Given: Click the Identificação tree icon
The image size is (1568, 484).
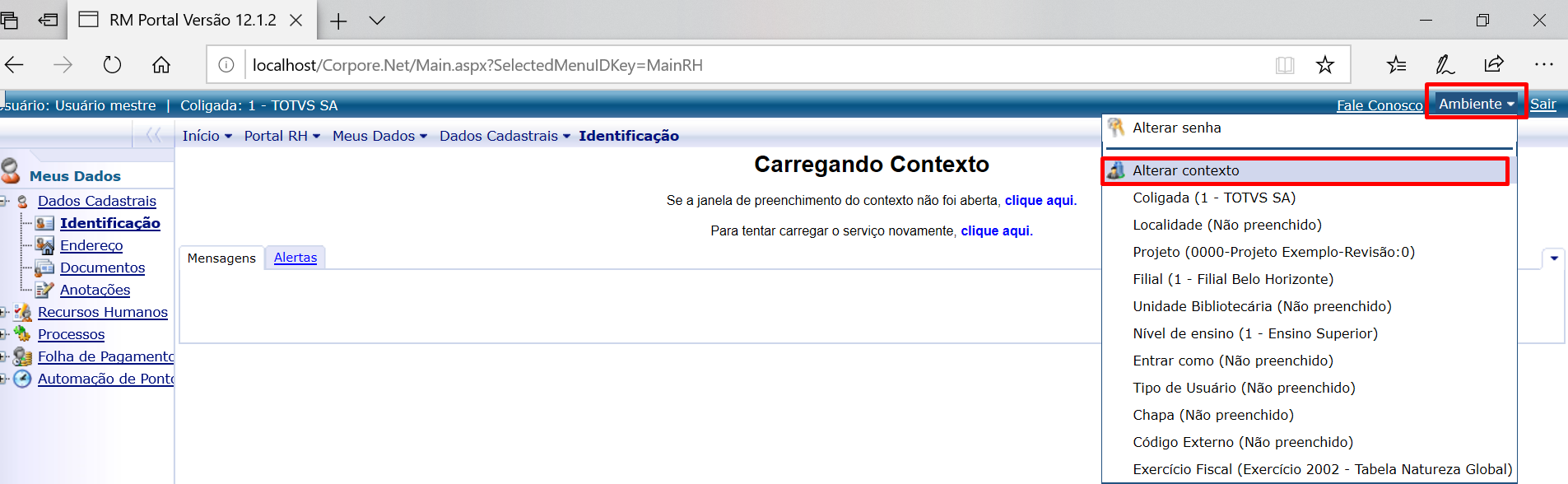Looking at the screenshot, I should pos(45,223).
